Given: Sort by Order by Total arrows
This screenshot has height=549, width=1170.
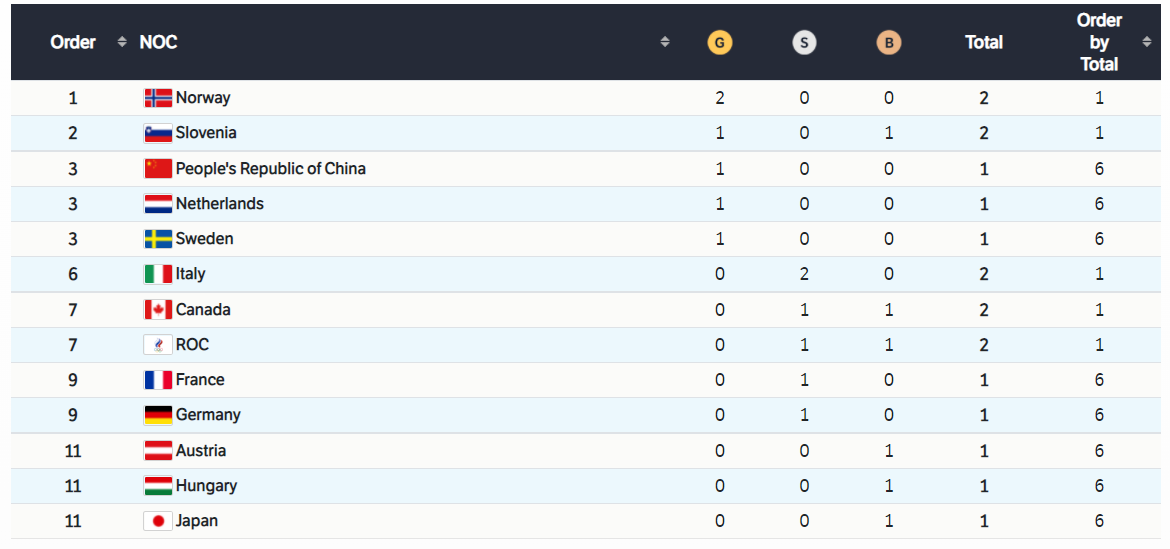Looking at the screenshot, I should click(1146, 42).
